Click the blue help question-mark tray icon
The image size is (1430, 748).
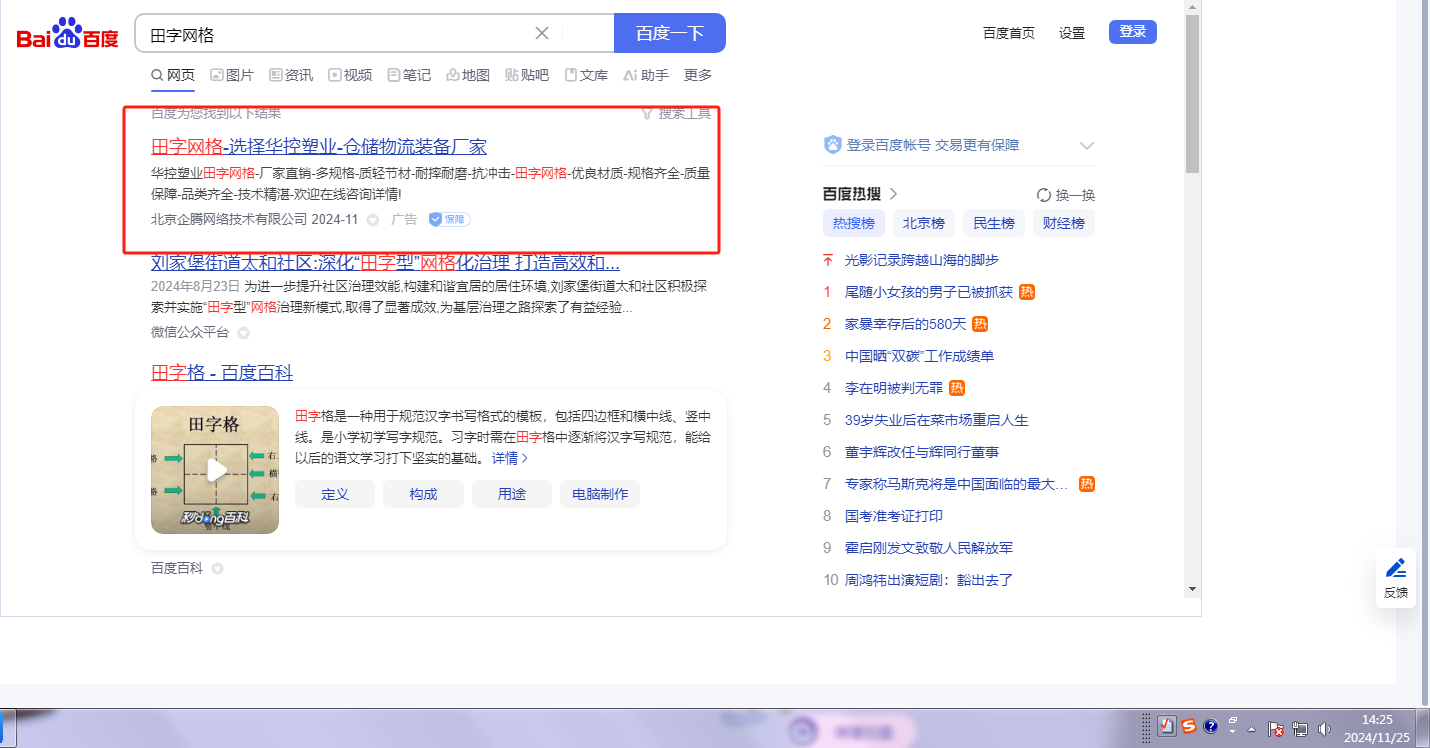pyautogui.click(x=1210, y=727)
